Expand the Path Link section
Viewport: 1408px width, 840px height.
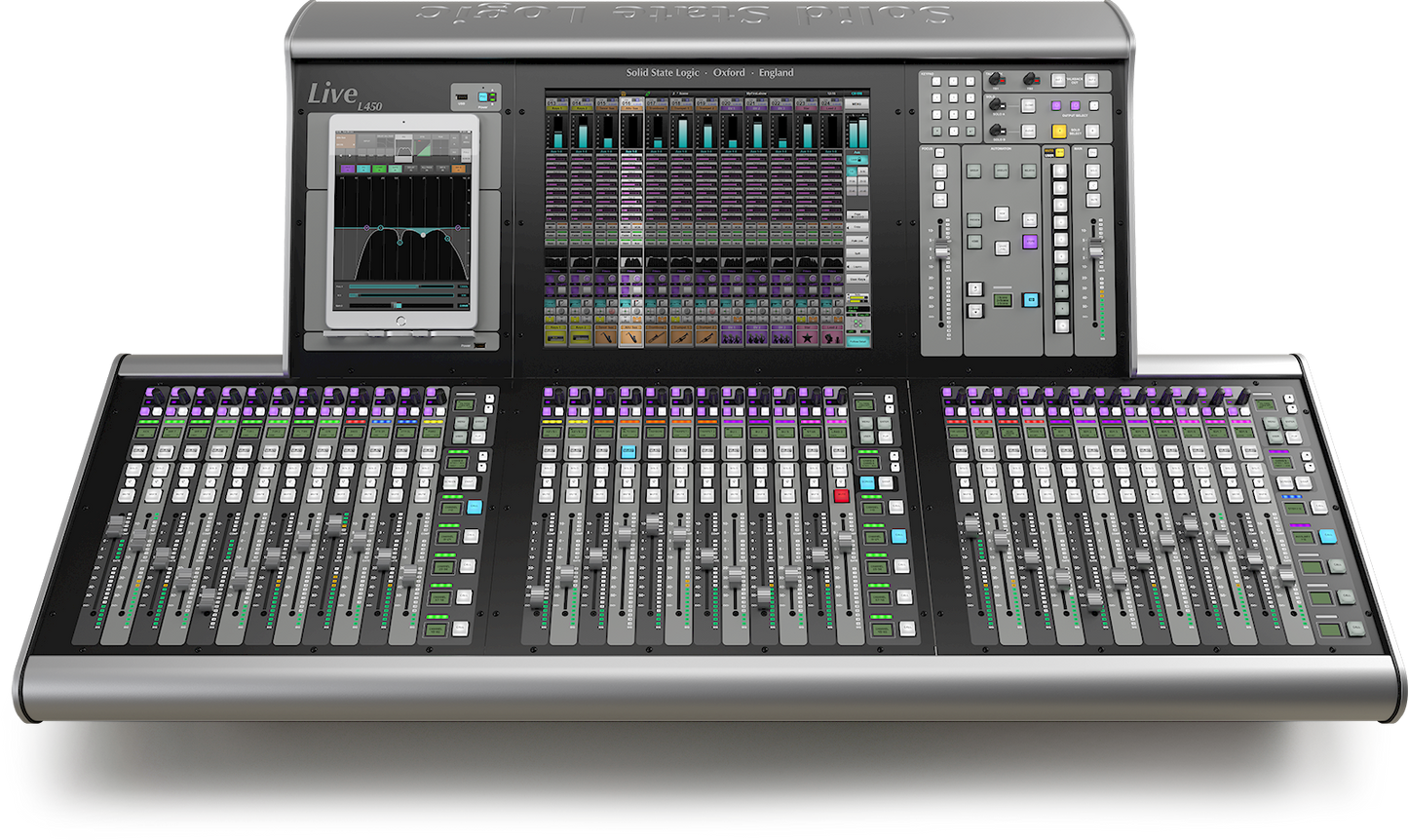(x=858, y=240)
